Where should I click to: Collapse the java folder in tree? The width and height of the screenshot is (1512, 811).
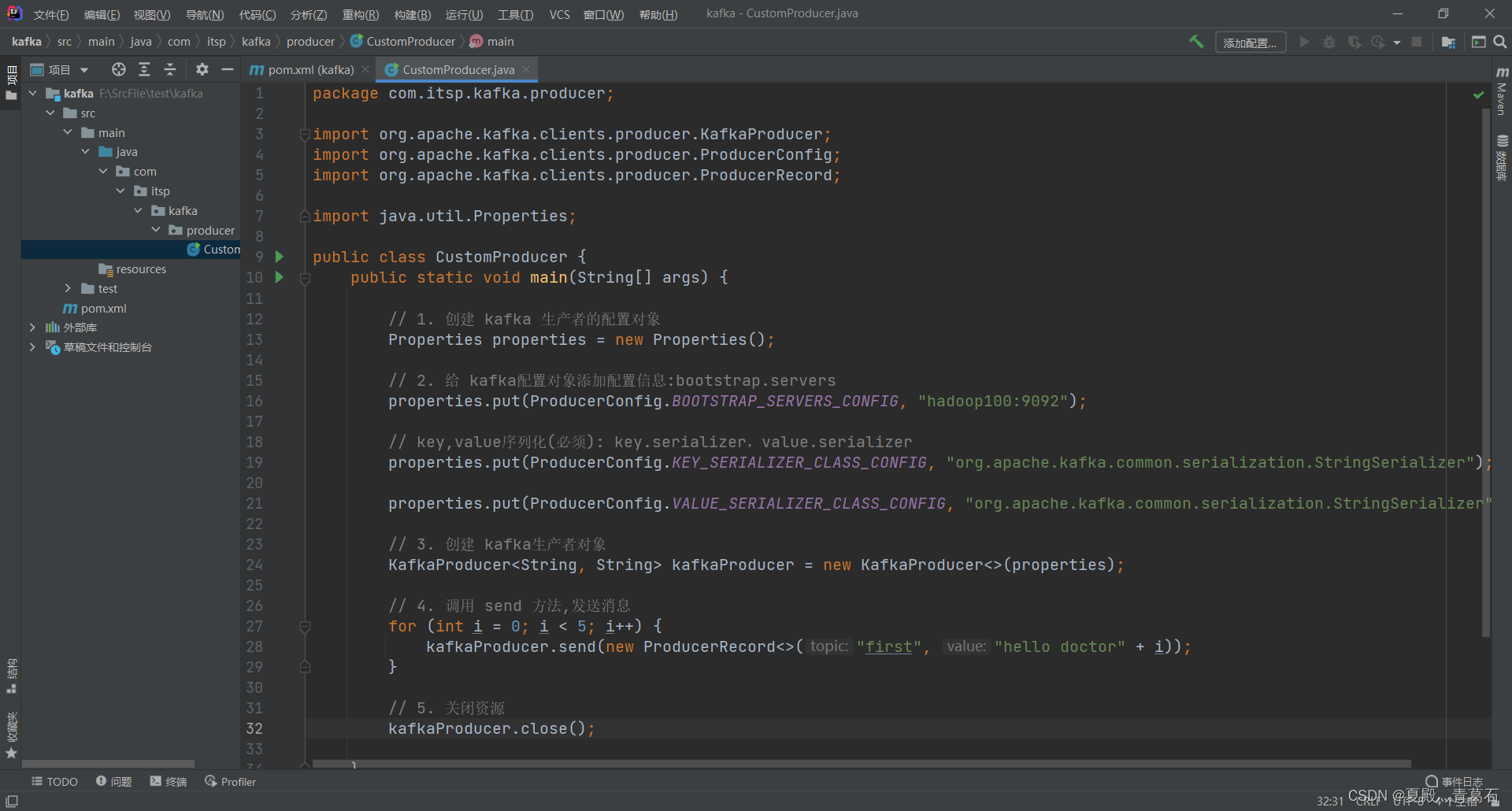[85, 151]
